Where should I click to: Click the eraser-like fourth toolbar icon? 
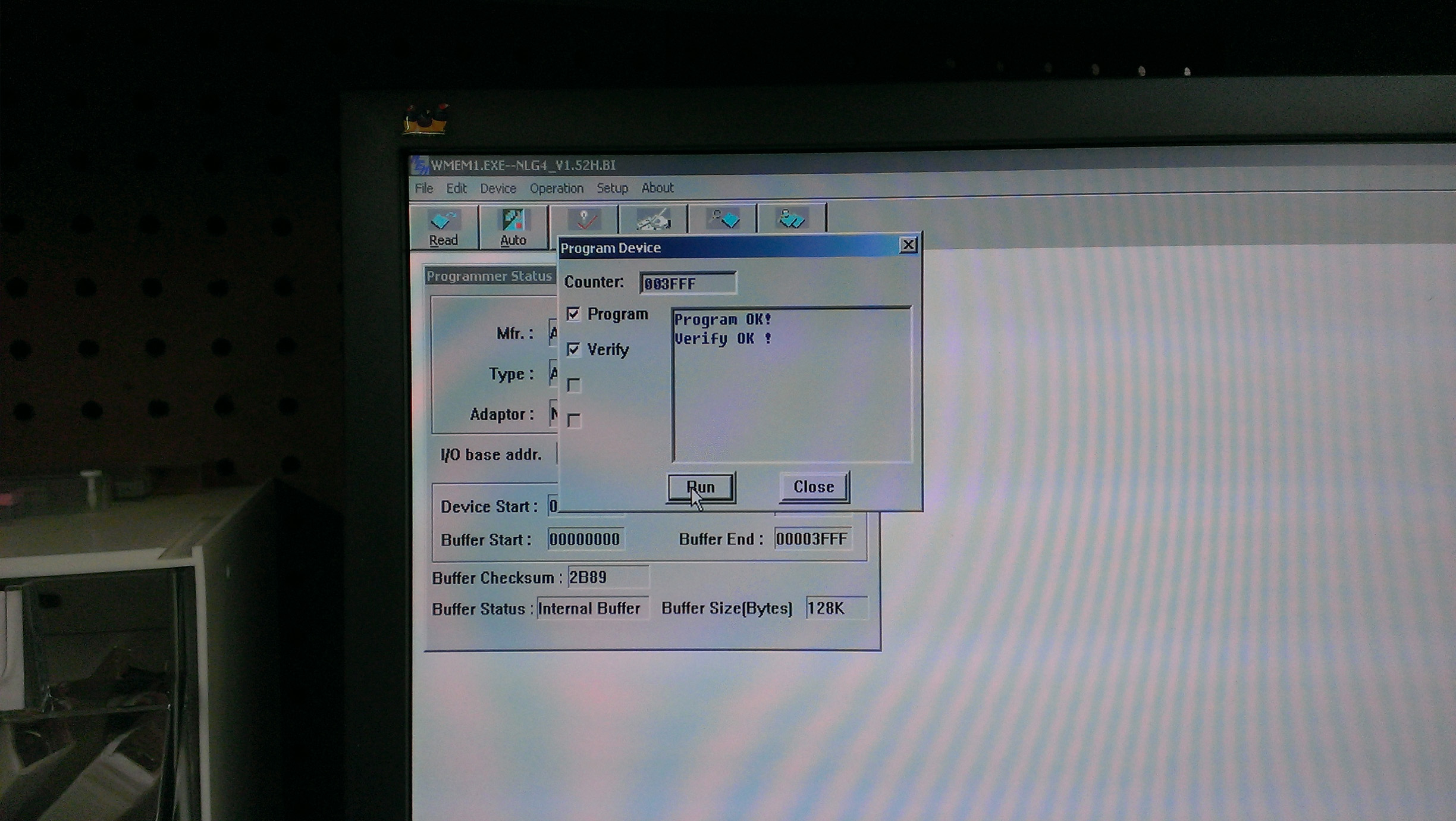click(653, 220)
